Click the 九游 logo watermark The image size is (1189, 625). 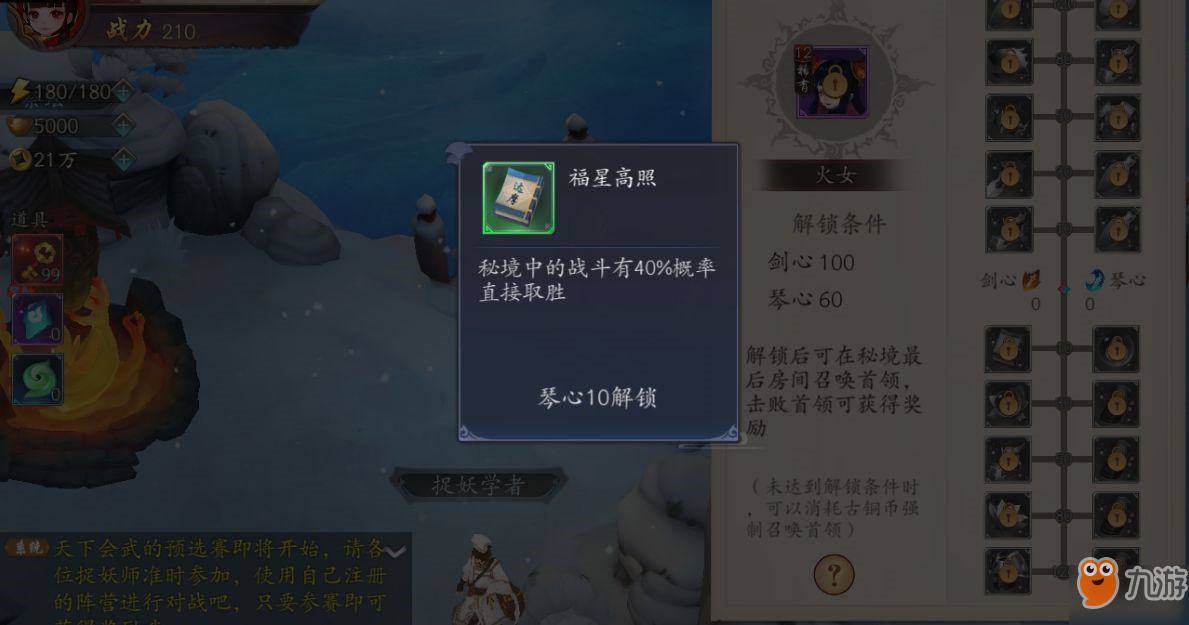pos(1131,583)
